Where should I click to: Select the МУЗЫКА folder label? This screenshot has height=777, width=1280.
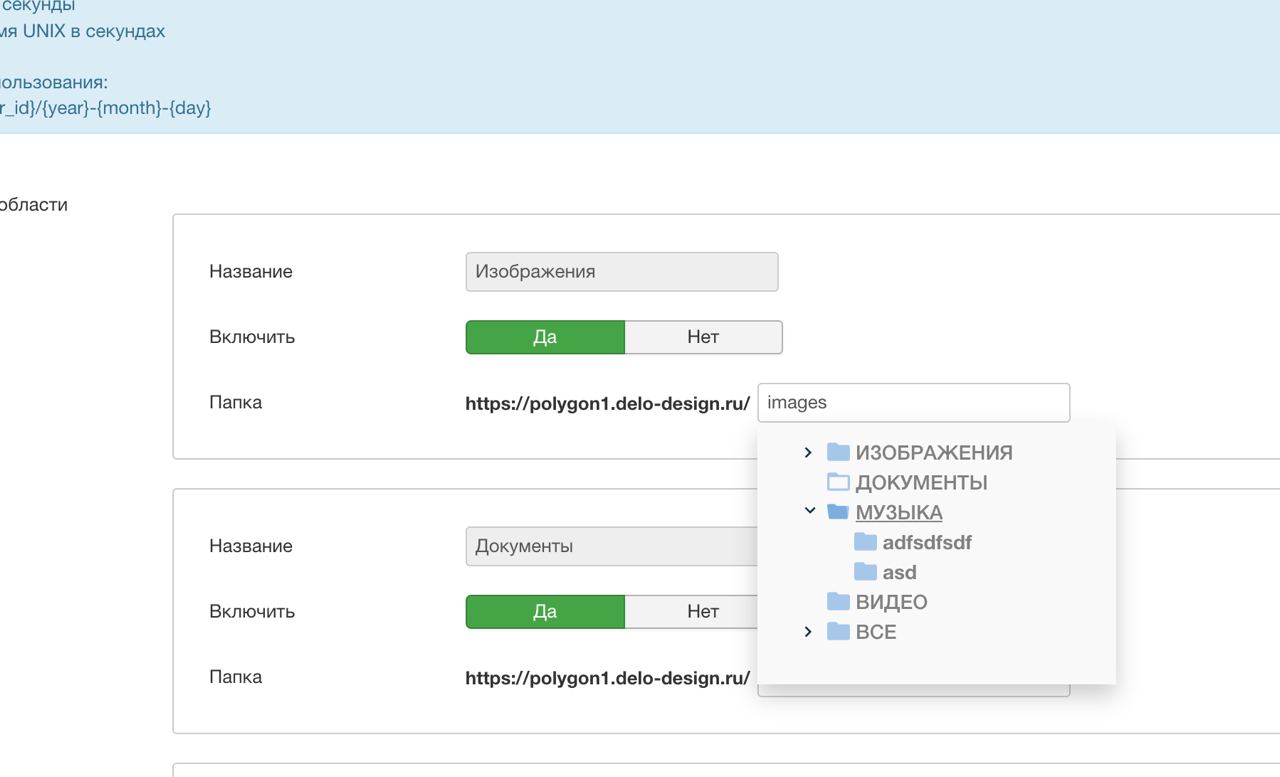(898, 512)
